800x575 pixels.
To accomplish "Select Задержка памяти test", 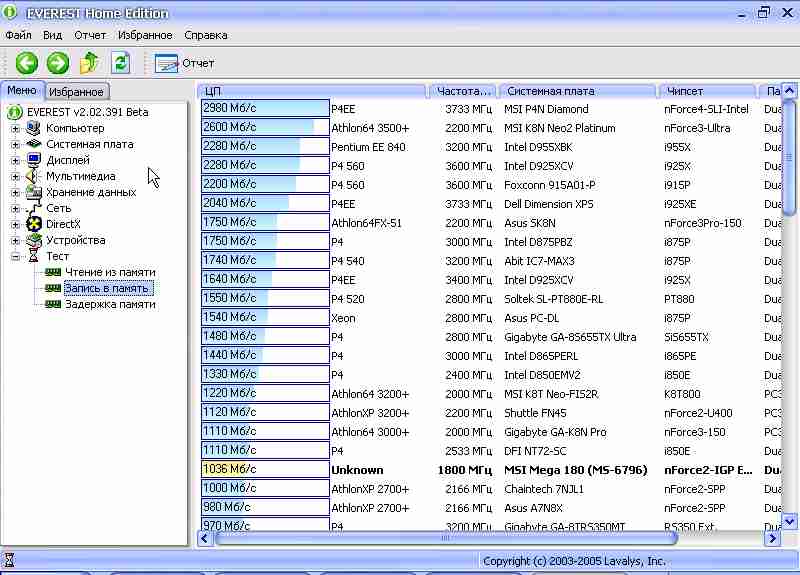I will 110,304.
